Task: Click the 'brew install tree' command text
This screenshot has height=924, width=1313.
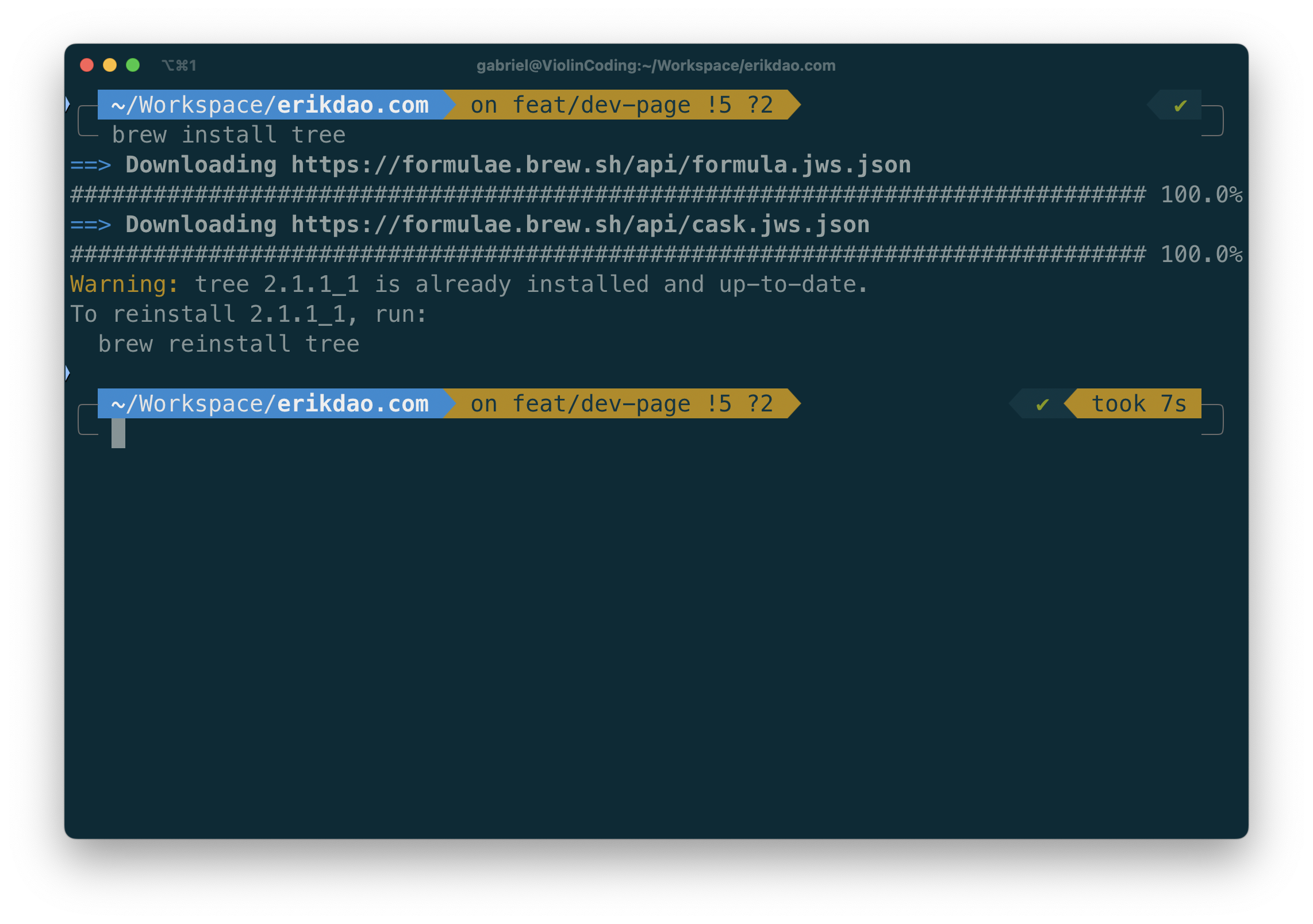Action: pyautogui.click(x=228, y=135)
